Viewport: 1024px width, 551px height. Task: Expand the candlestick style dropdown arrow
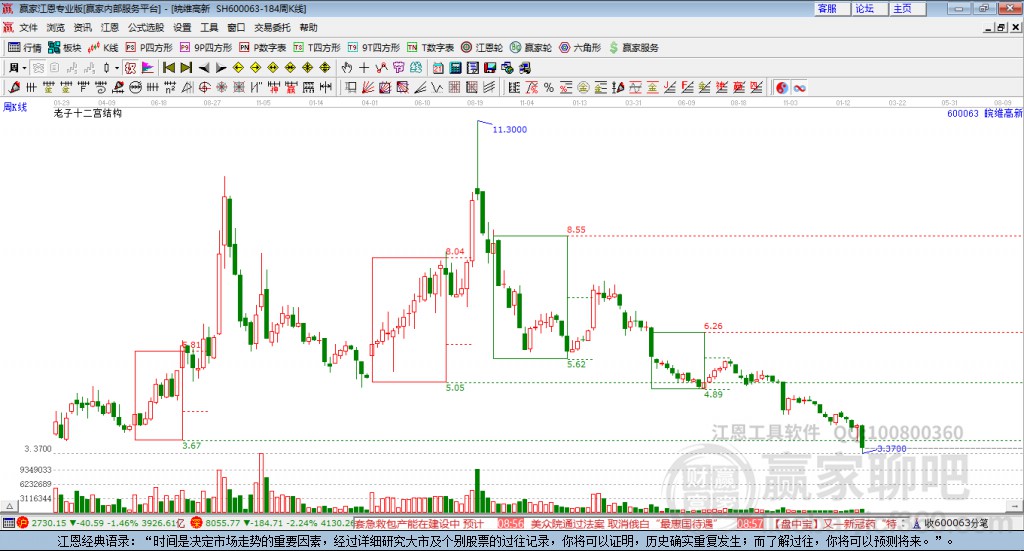pyautogui.click(x=117, y=68)
